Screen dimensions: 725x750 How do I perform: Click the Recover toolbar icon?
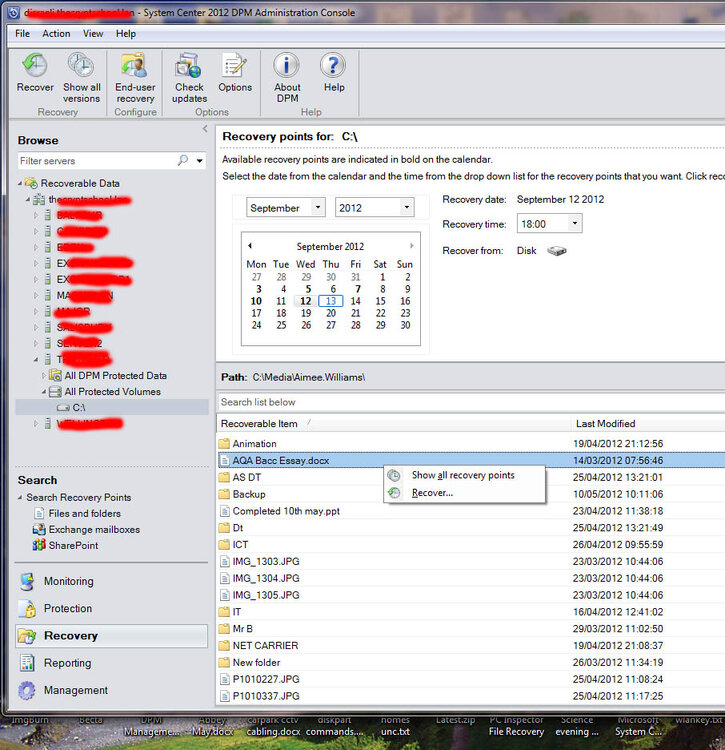pyautogui.click(x=35, y=65)
